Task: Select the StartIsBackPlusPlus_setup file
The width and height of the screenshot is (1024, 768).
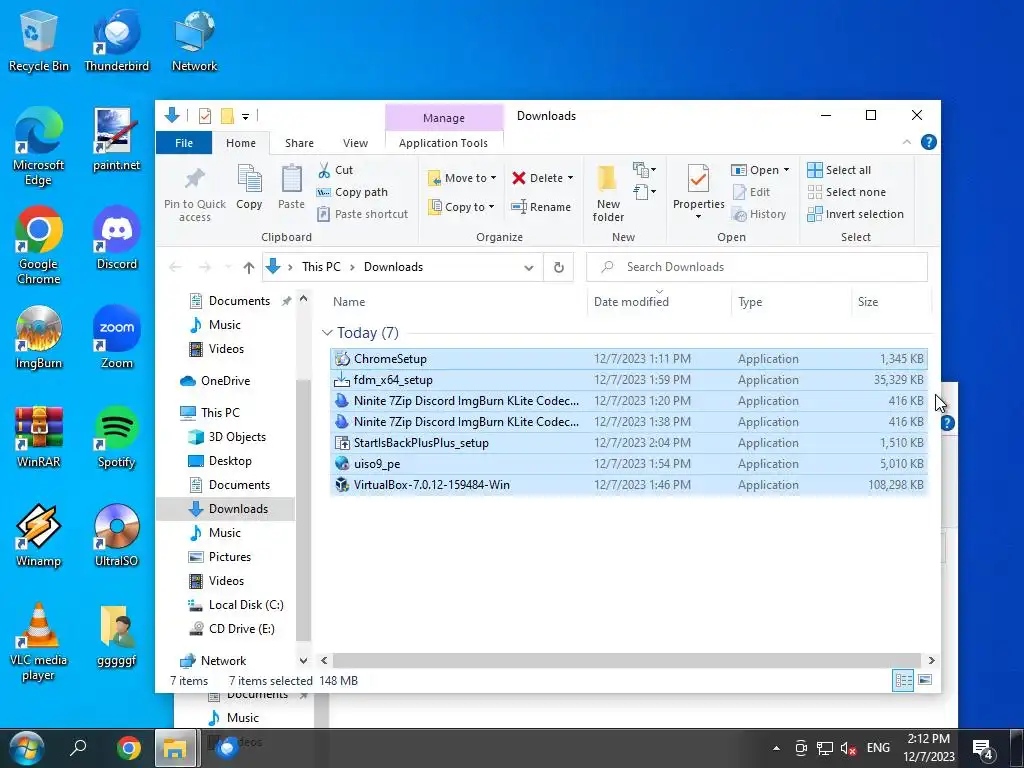Action: (629, 443)
